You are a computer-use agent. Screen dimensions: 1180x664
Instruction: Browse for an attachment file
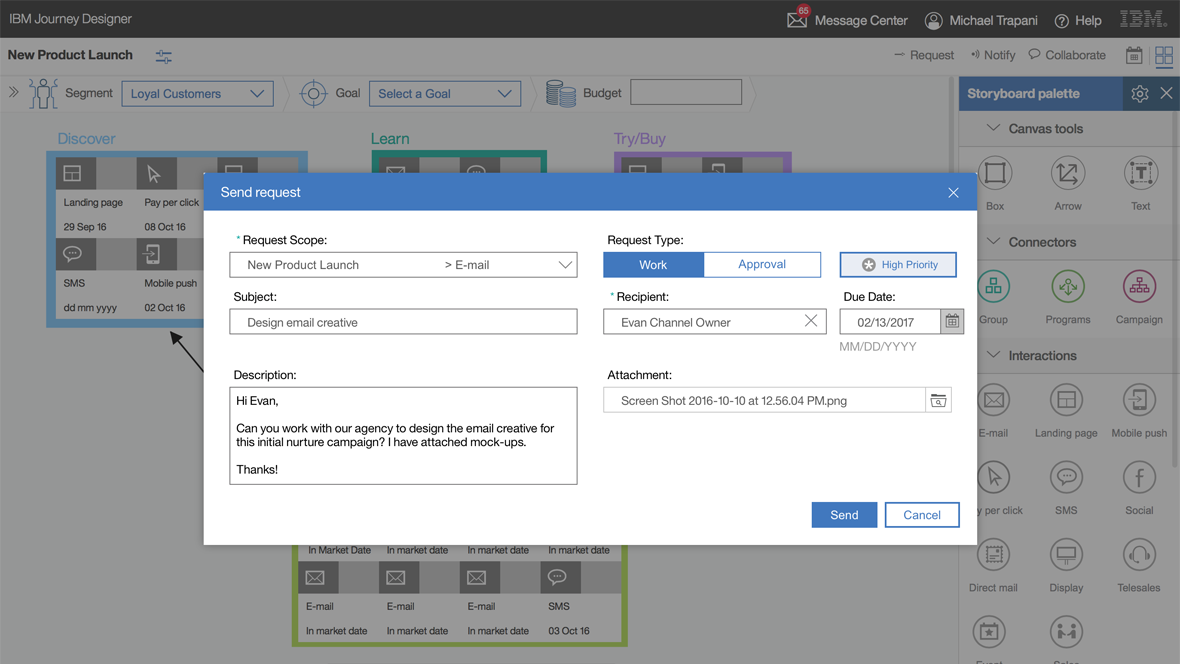(x=938, y=401)
